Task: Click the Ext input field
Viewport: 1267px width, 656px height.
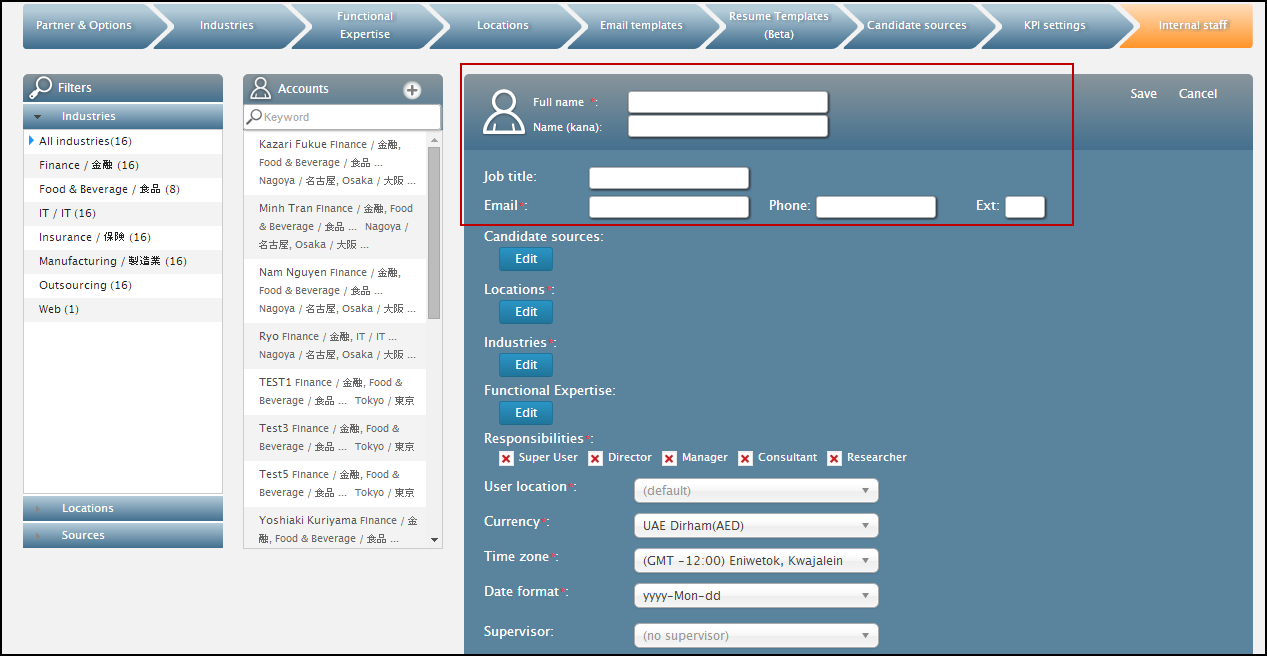Action: pos(1025,207)
